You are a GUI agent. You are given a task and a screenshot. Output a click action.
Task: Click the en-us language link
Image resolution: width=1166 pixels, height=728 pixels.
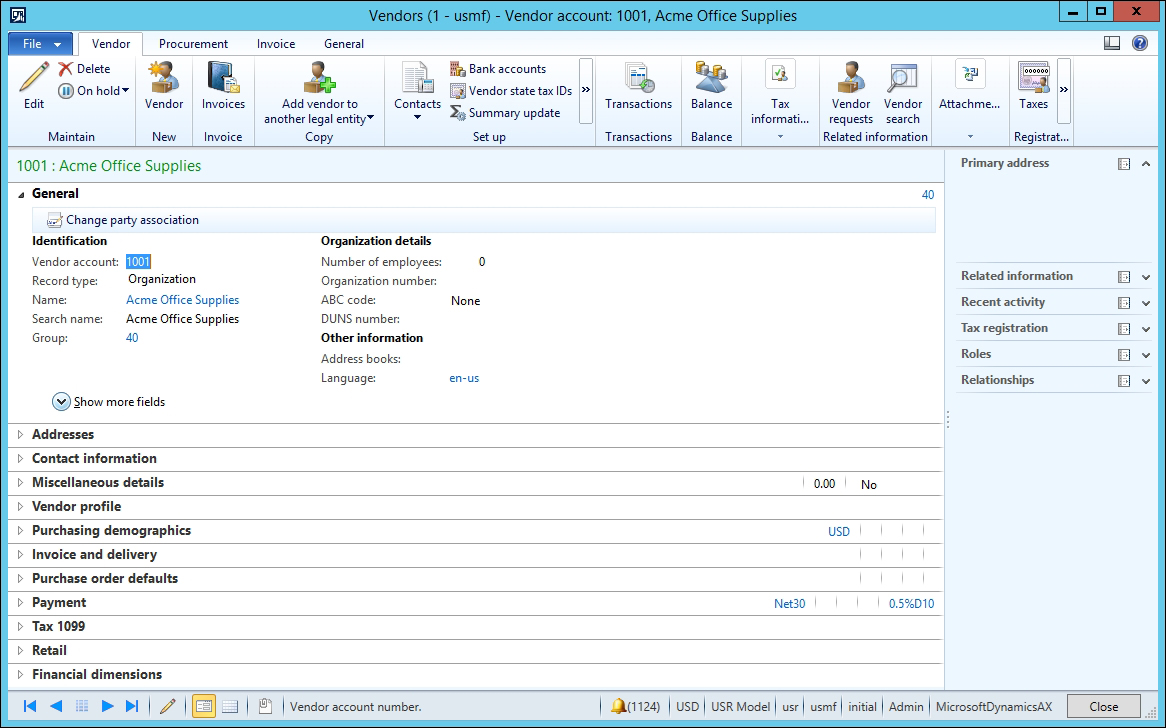[464, 378]
